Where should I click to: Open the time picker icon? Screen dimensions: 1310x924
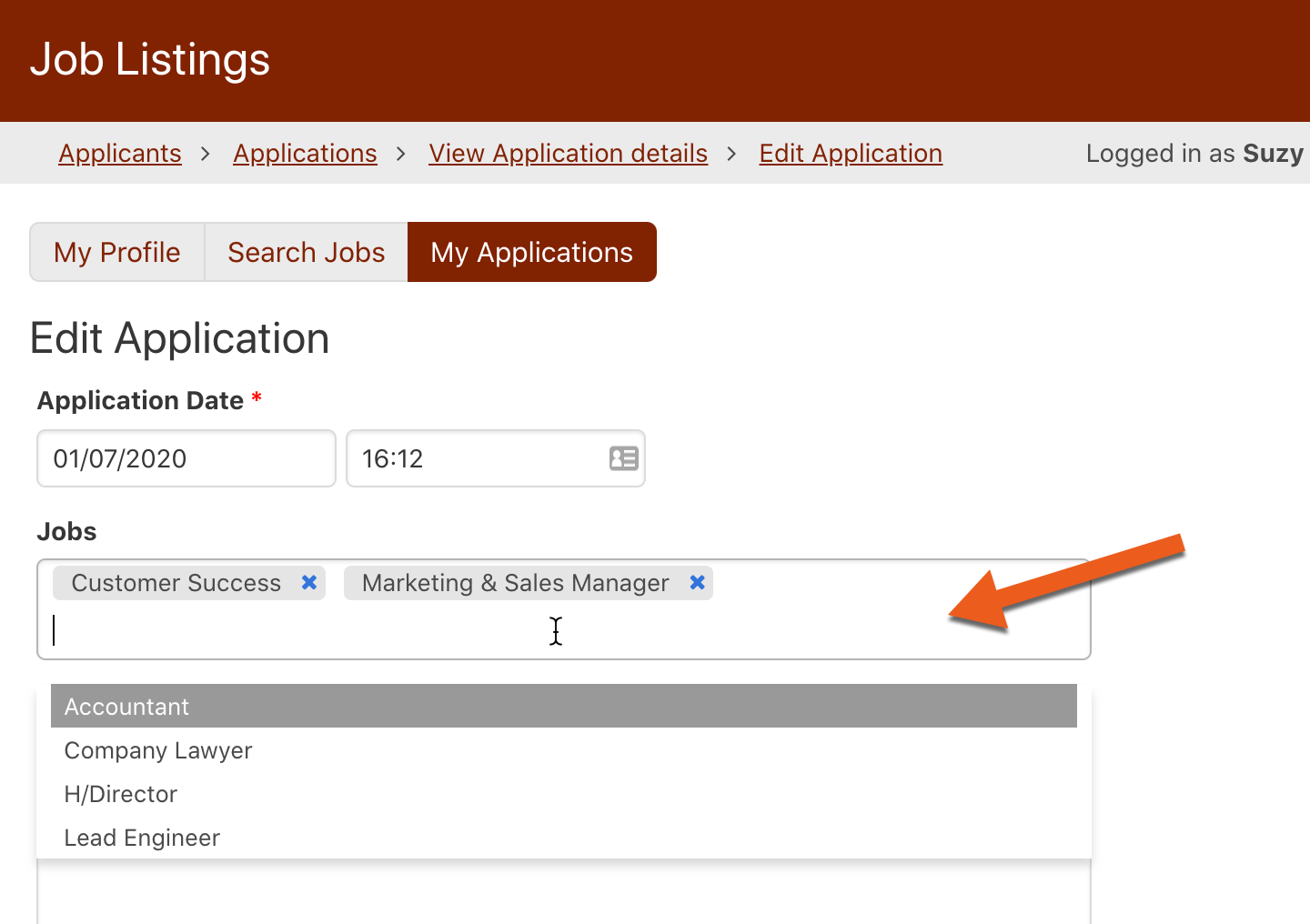pyautogui.click(x=623, y=458)
